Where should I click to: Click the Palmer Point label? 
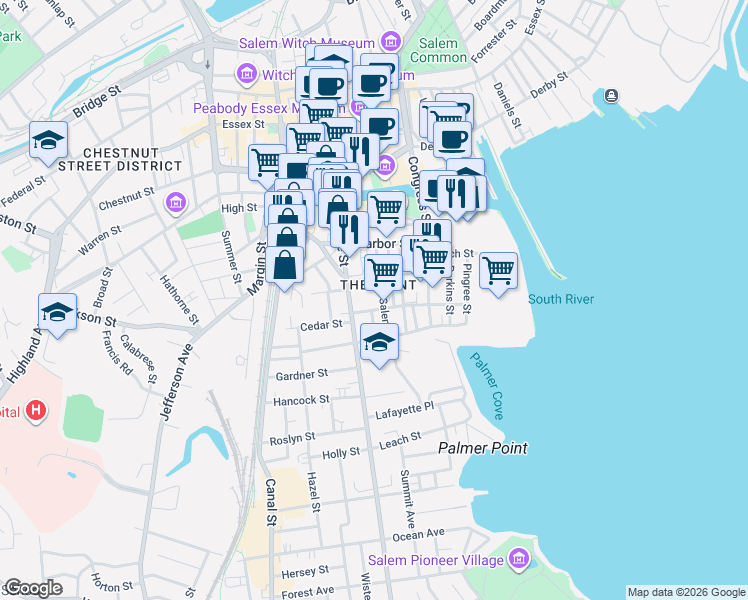[483, 448]
